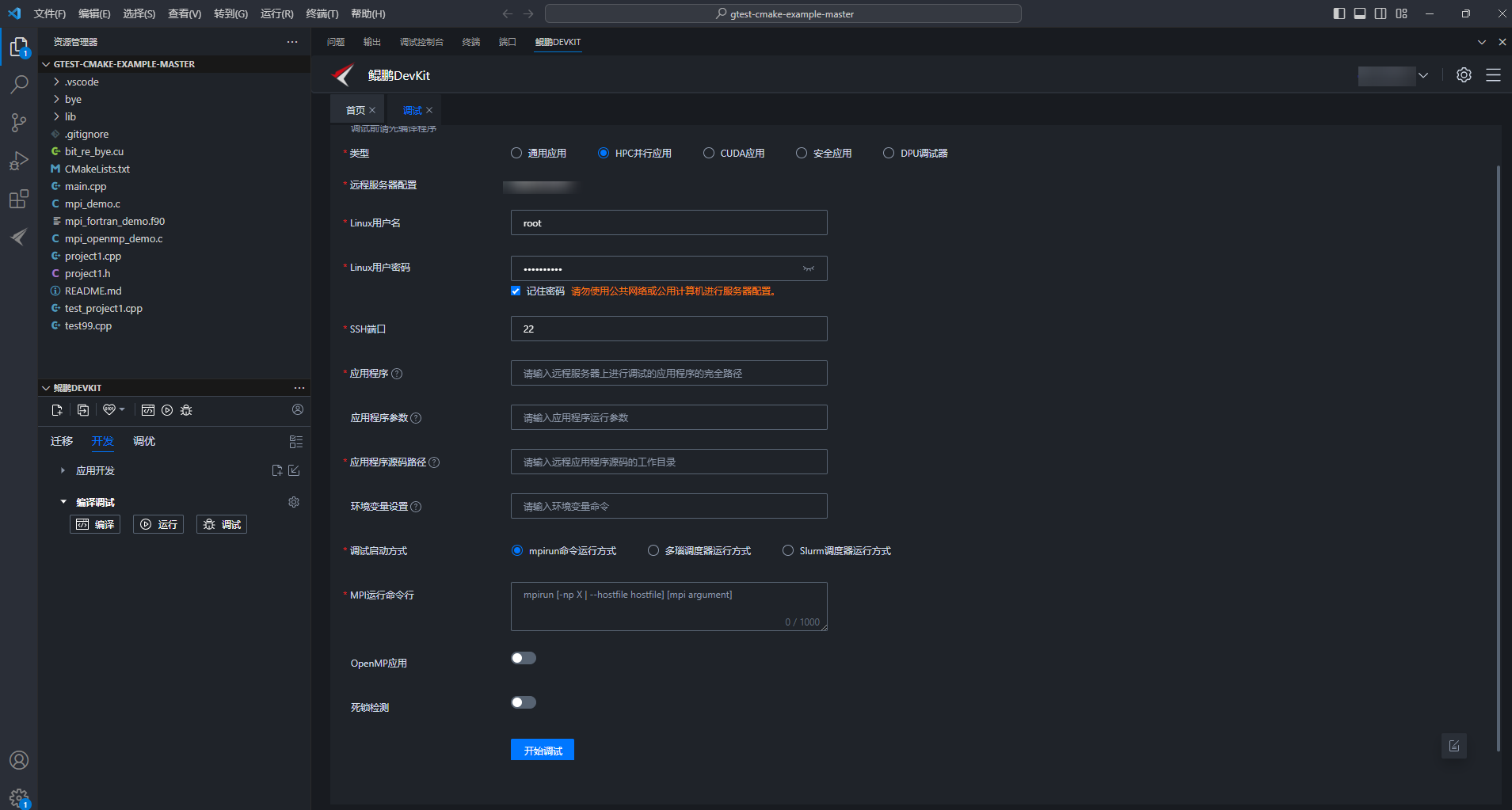The width and height of the screenshot is (1512, 810).
Task: Open the 终端(T) menu
Action: click(322, 13)
